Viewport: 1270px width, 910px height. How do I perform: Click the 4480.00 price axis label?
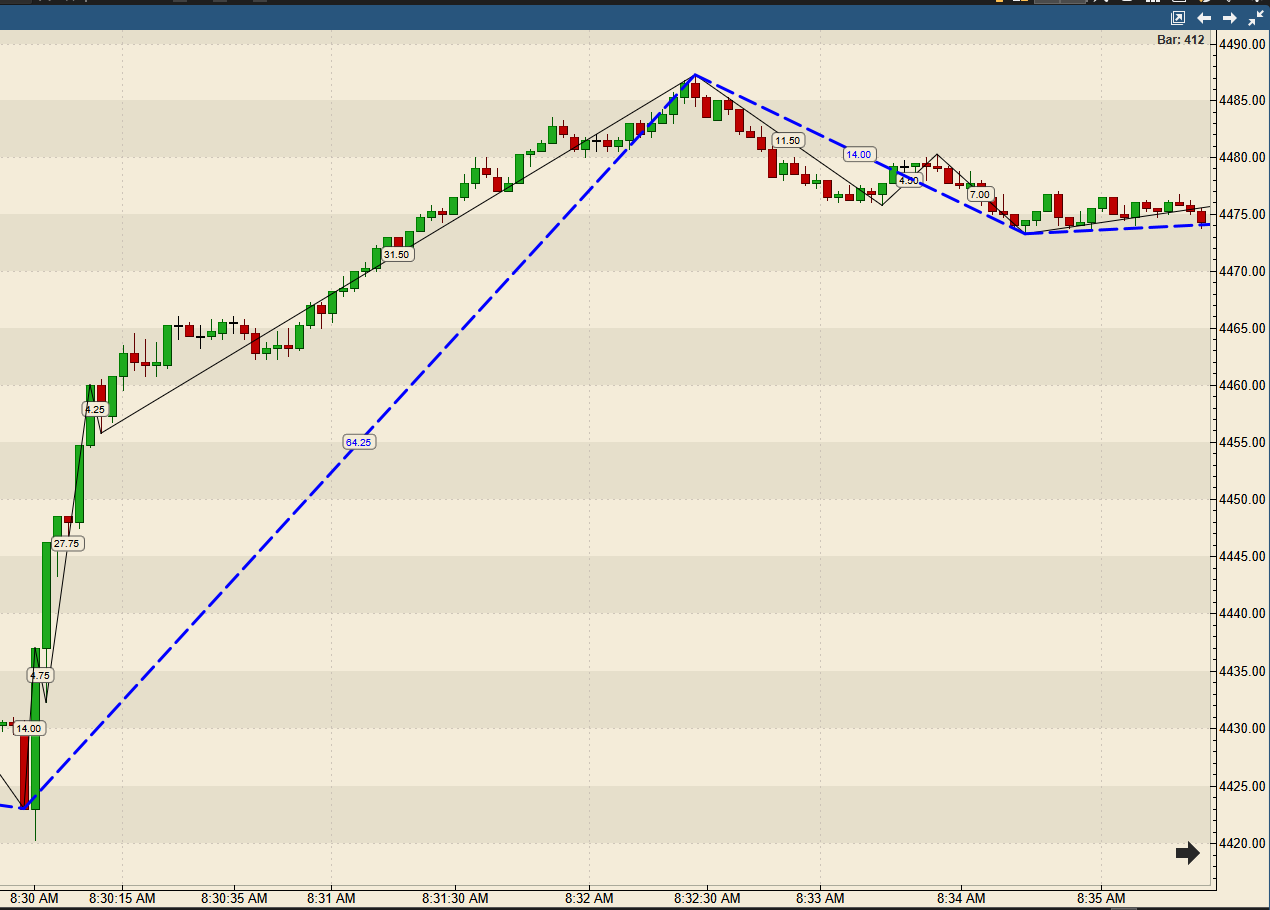[x=1243, y=157]
